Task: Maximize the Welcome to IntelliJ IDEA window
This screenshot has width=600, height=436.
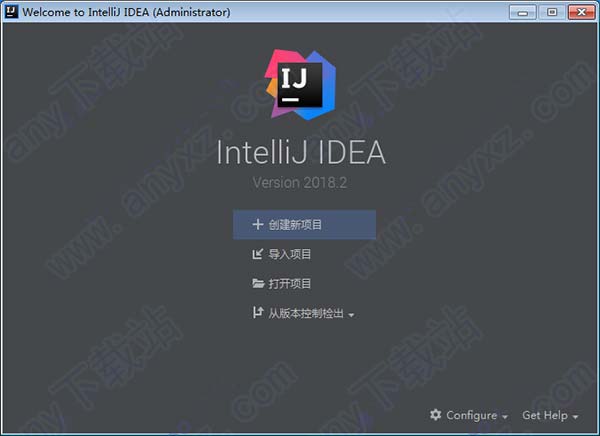Action: coord(552,12)
